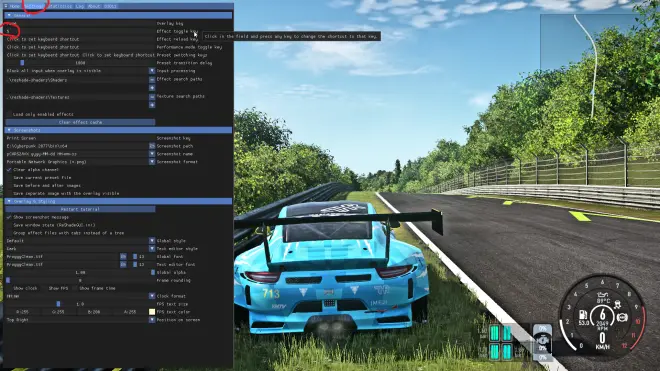
Task: Browse for the text editor font file
Action: click(123, 264)
